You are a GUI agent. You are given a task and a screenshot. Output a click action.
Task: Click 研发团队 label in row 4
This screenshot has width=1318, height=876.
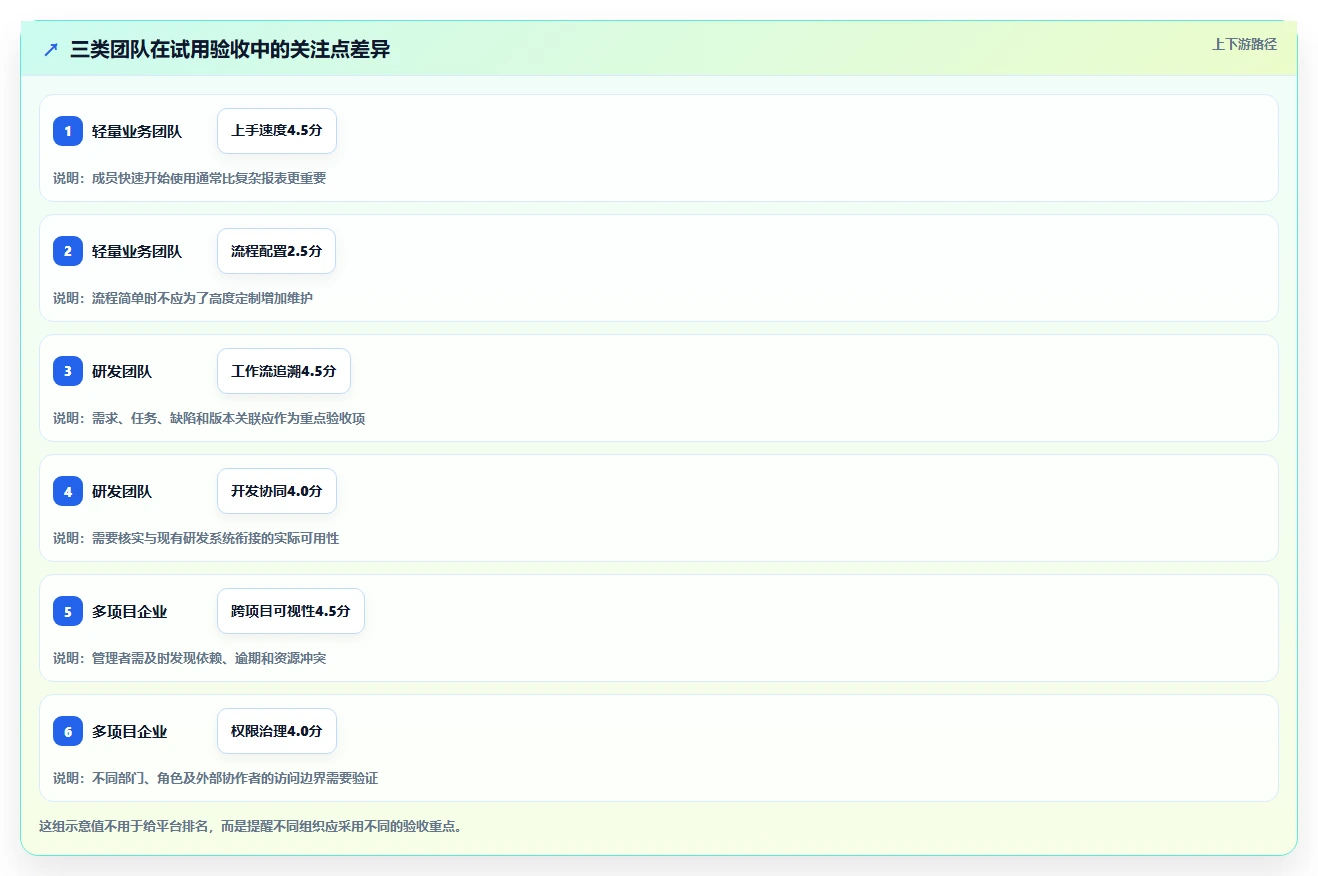pyautogui.click(x=122, y=492)
